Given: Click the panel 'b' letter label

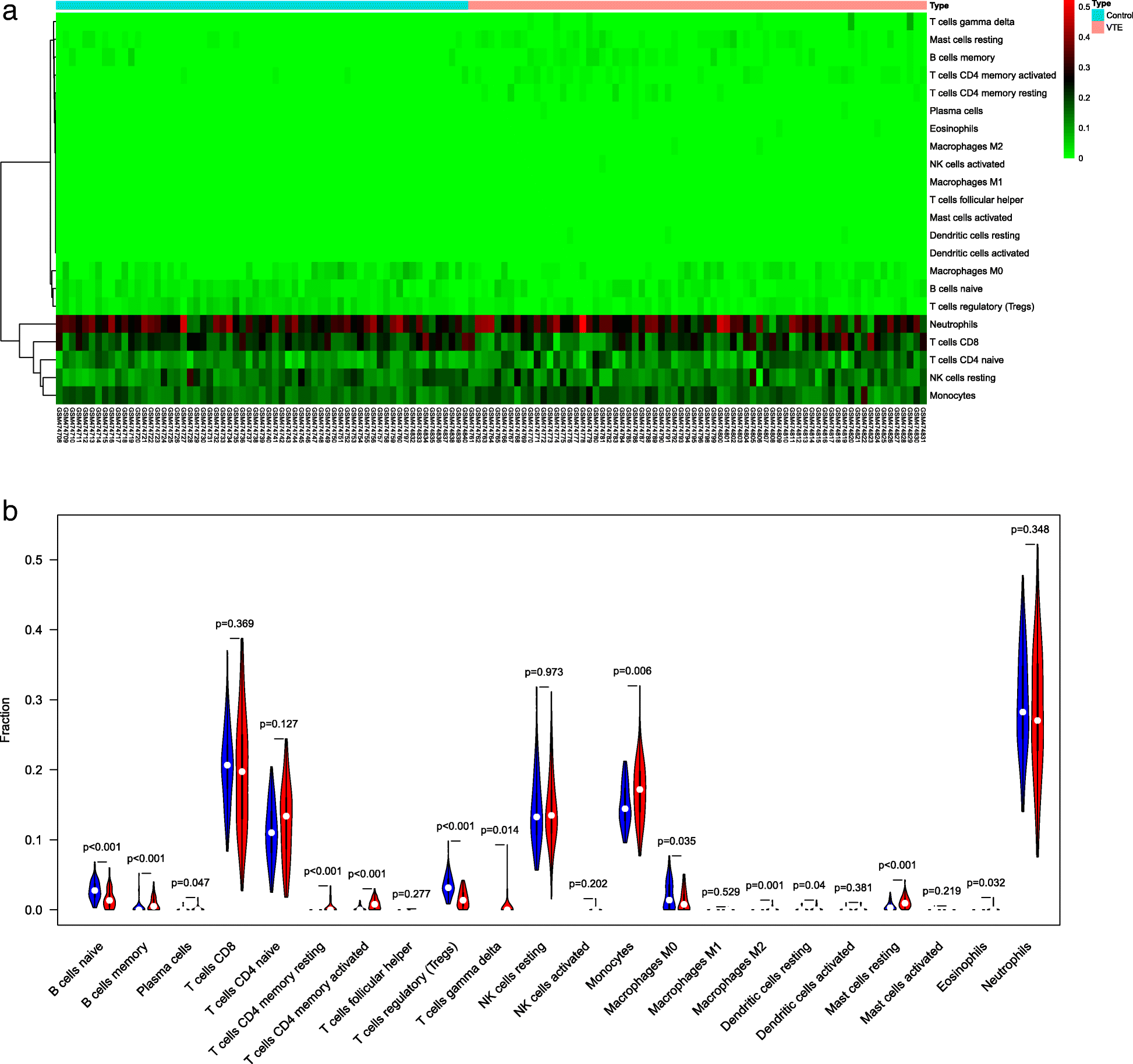Looking at the screenshot, I should click(x=10, y=510).
